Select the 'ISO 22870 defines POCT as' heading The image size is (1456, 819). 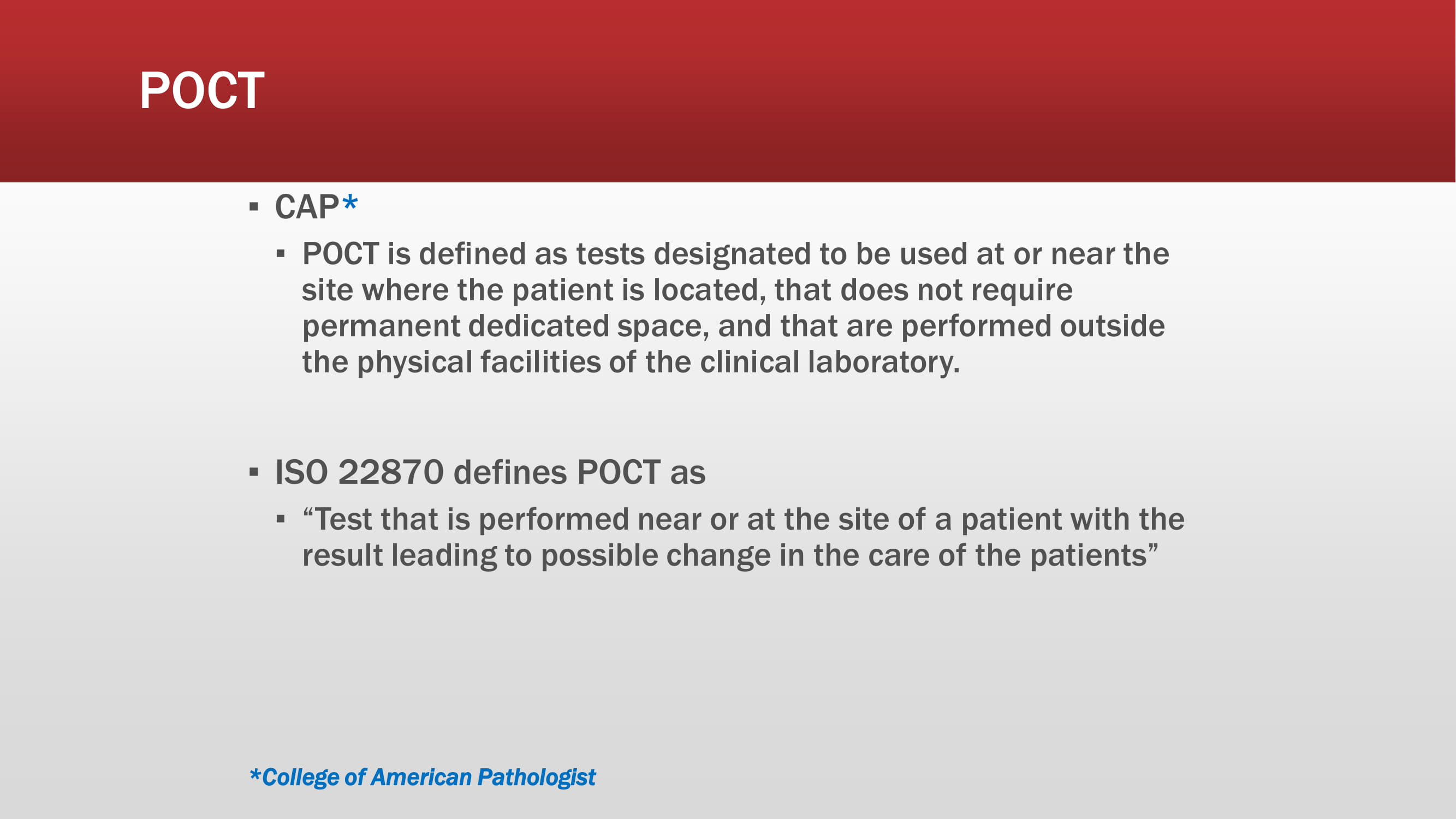click(x=490, y=472)
